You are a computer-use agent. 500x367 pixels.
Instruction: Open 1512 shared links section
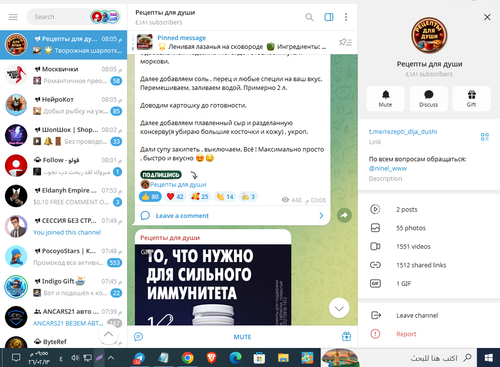pyautogui.click(x=429, y=265)
